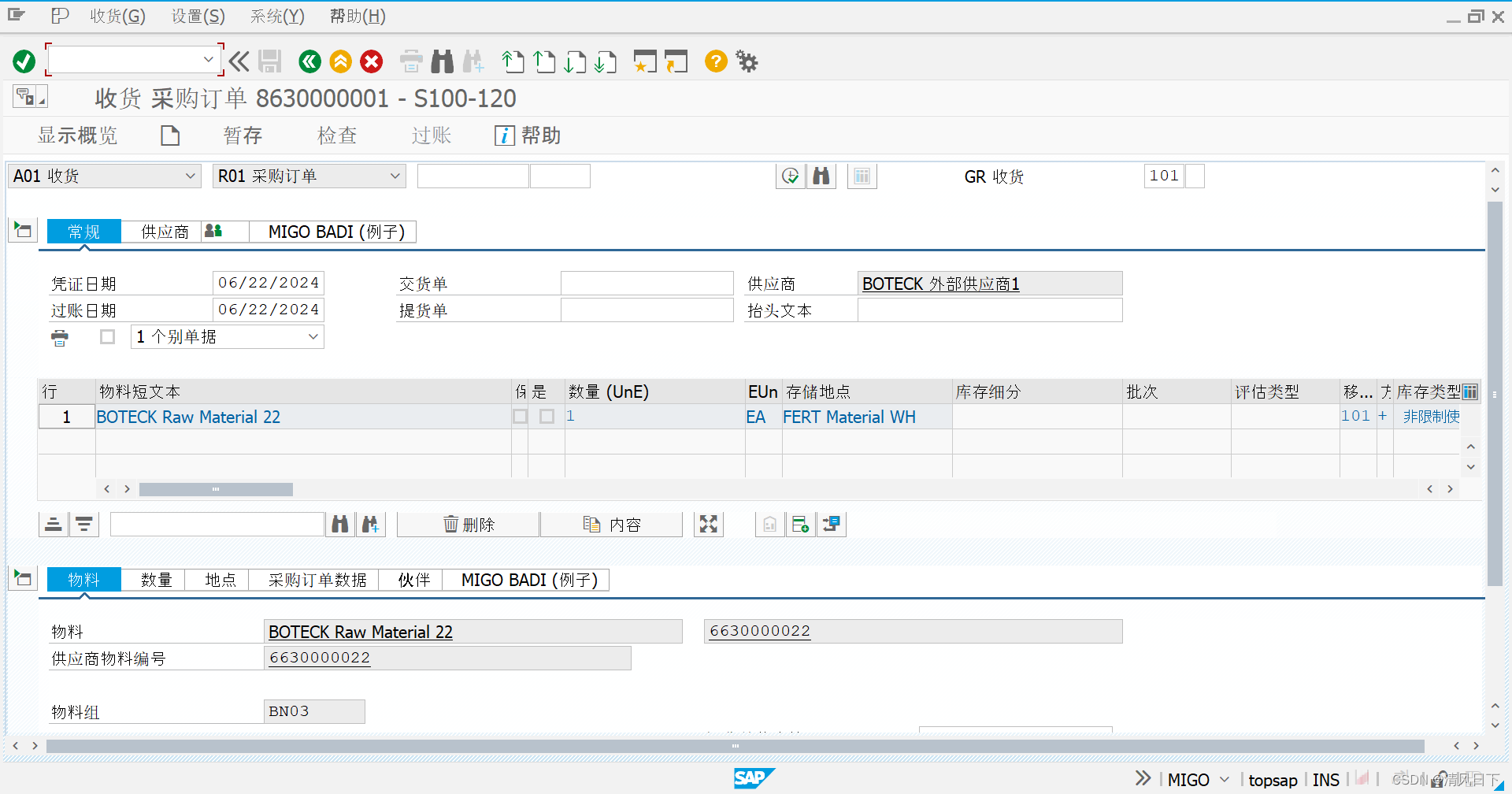Switch to the 采购订单数据 item detail tab

(x=317, y=580)
